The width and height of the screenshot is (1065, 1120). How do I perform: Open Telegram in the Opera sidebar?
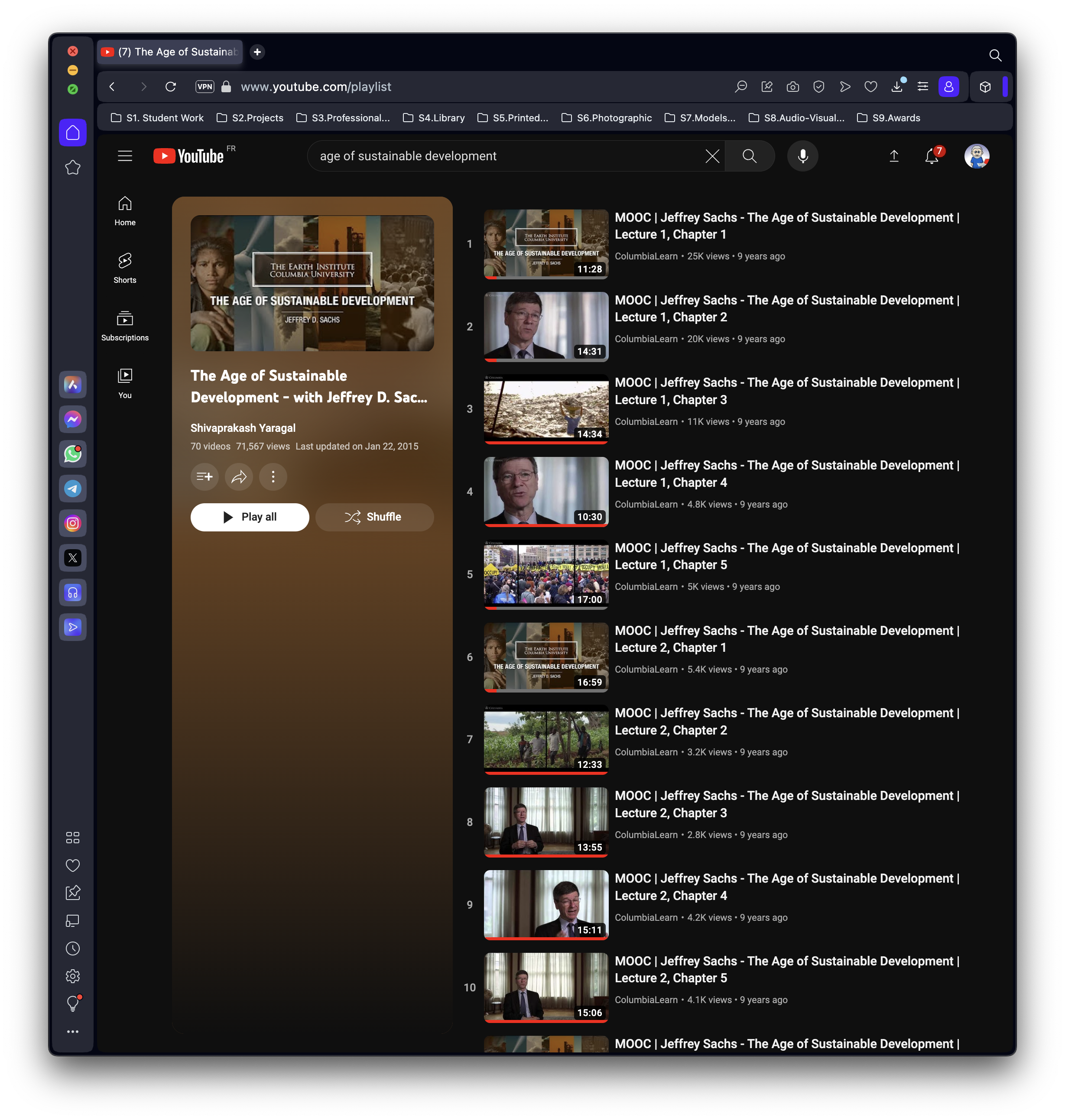(73, 489)
